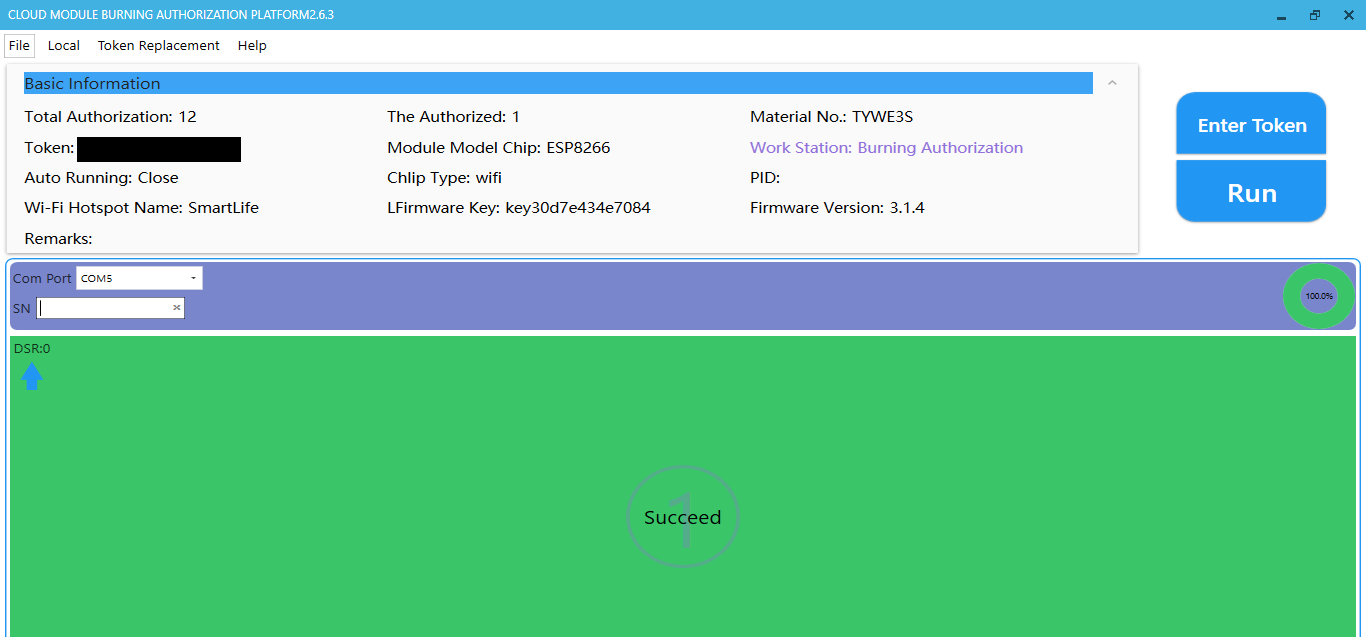This screenshot has height=637, width=1366.
Task: Click the Succeed status circle
Action: coord(682,518)
